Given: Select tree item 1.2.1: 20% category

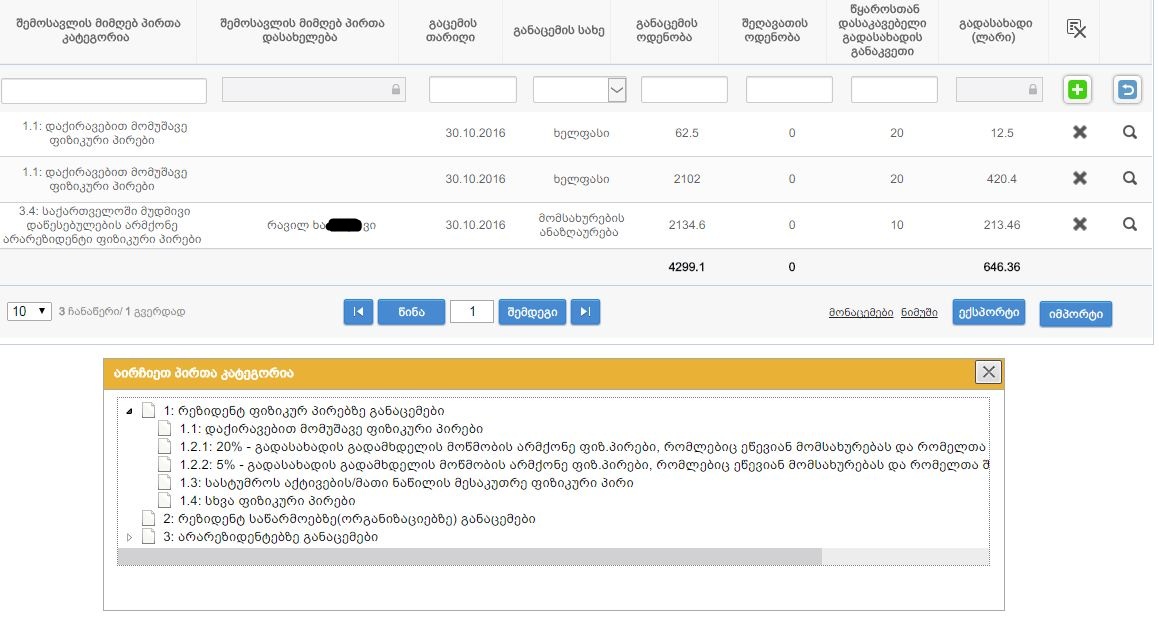Looking at the screenshot, I should point(582,447).
